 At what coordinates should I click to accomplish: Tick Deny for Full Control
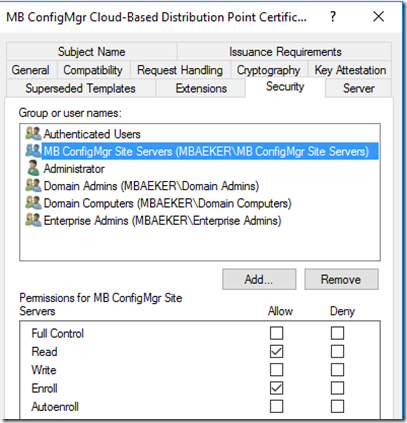337,333
